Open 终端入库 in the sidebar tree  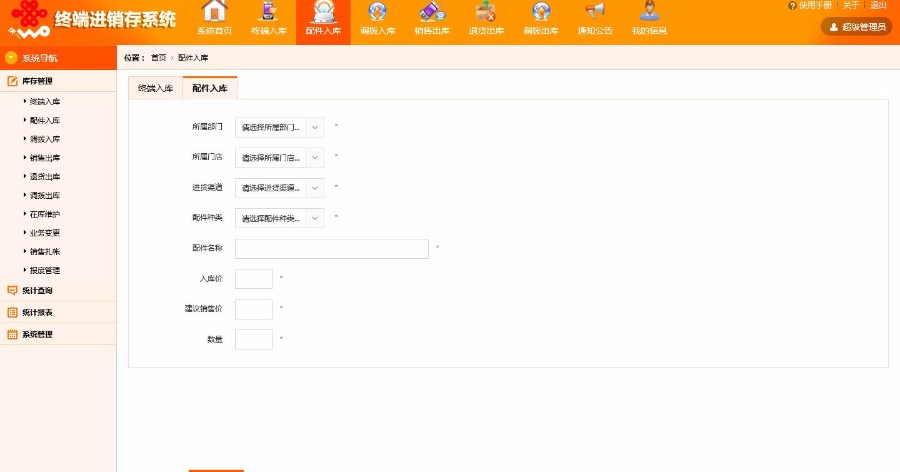tap(45, 102)
